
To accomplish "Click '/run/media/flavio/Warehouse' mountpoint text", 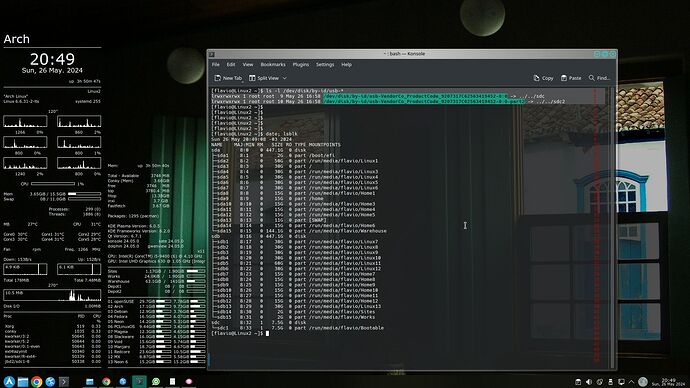I will coord(348,231).
